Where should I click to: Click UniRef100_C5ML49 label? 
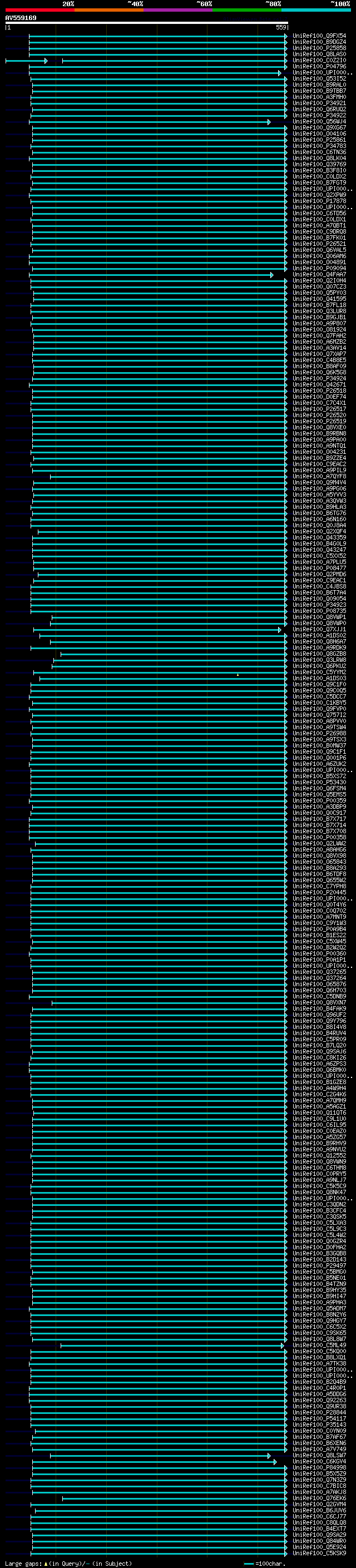[x=319, y=1345]
